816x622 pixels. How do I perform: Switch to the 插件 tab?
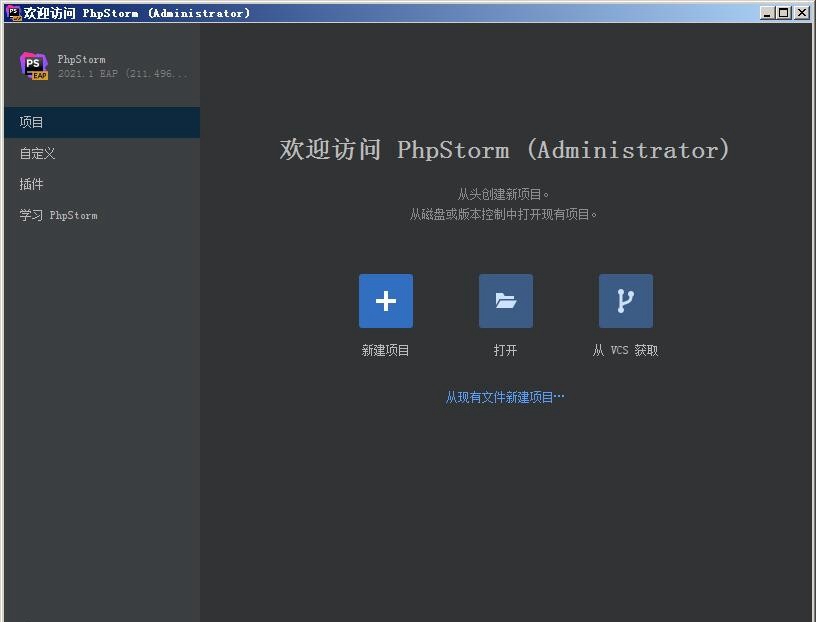tap(102, 184)
